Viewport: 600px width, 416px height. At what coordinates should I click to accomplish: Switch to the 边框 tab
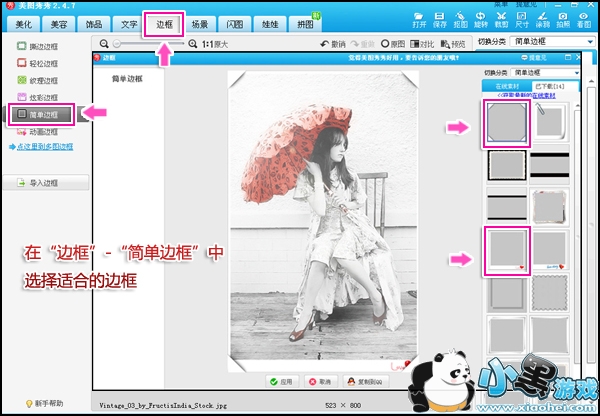click(x=165, y=22)
